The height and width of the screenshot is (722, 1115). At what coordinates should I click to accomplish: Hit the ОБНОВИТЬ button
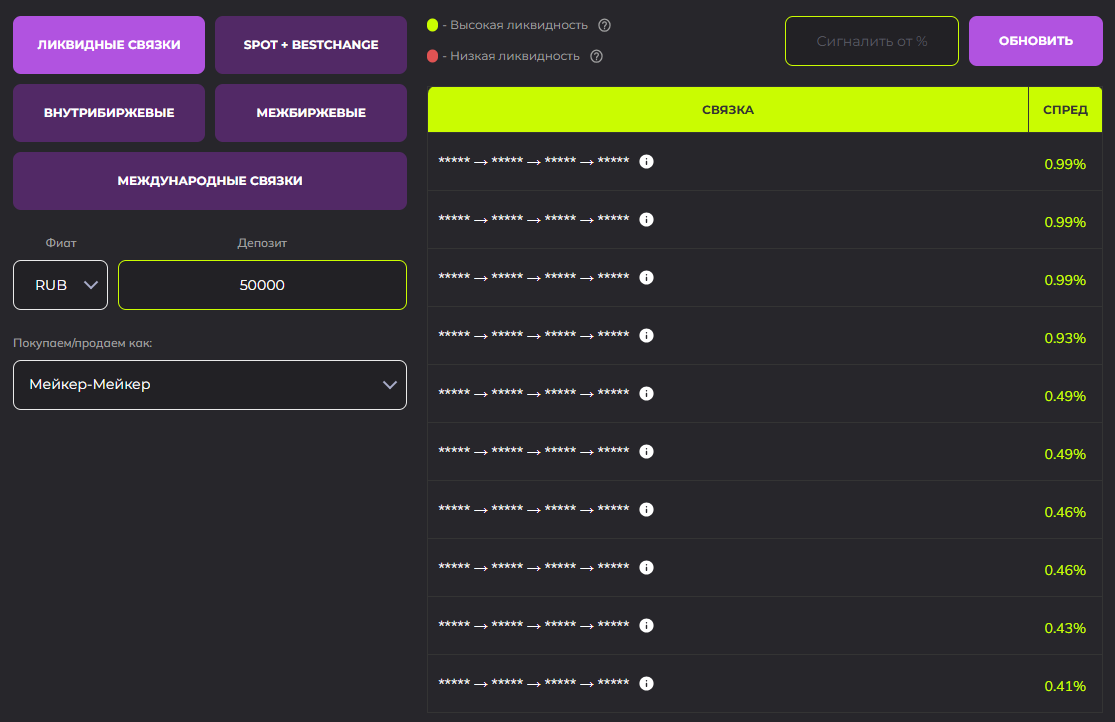(x=1035, y=41)
